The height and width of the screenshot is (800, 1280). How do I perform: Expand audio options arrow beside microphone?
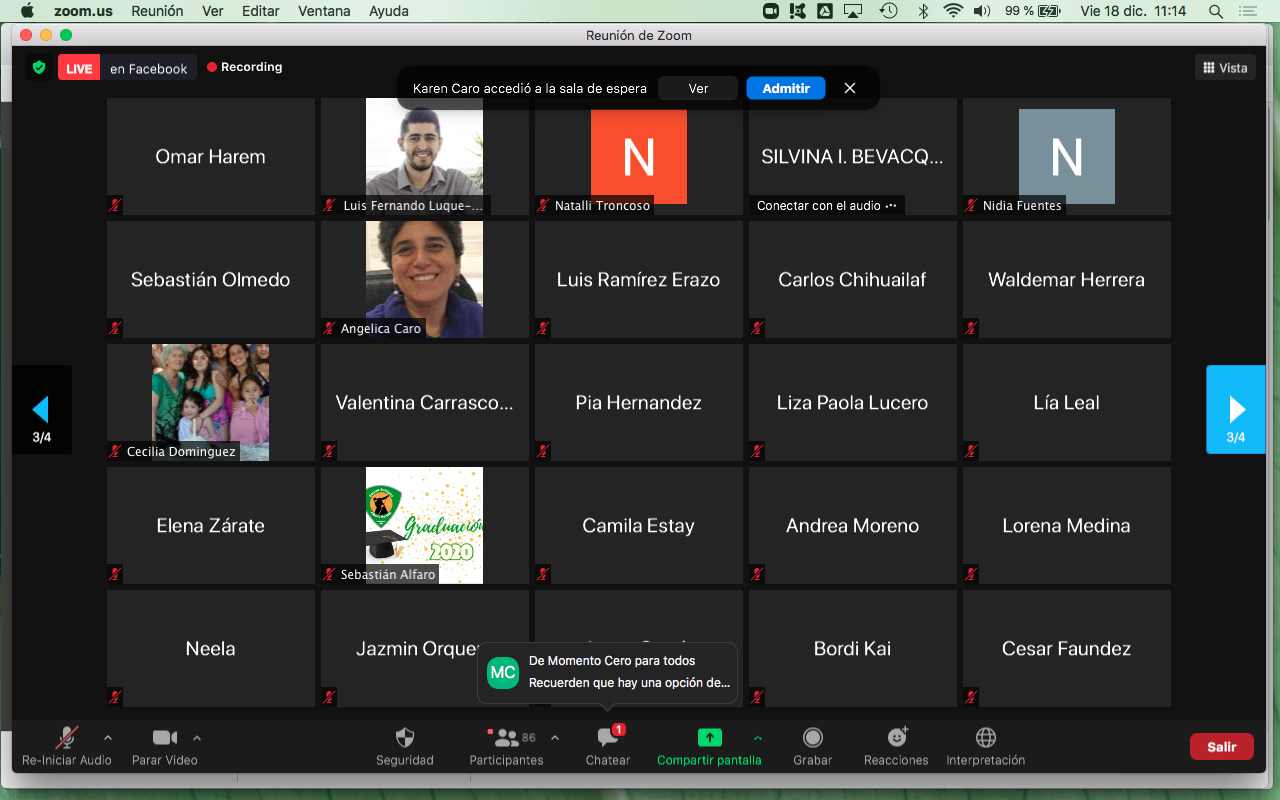point(108,738)
